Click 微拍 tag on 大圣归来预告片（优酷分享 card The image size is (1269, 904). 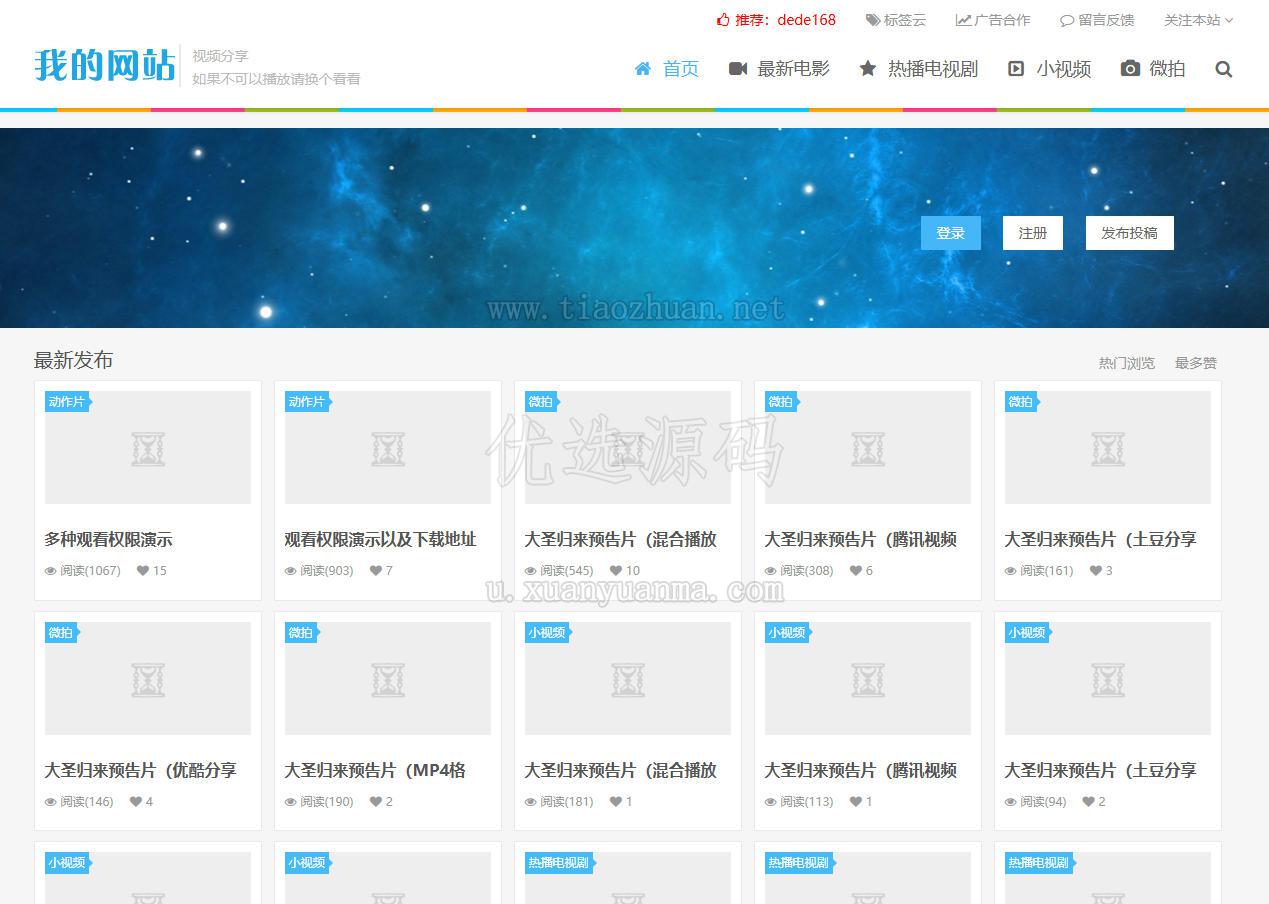coord(61,633)
